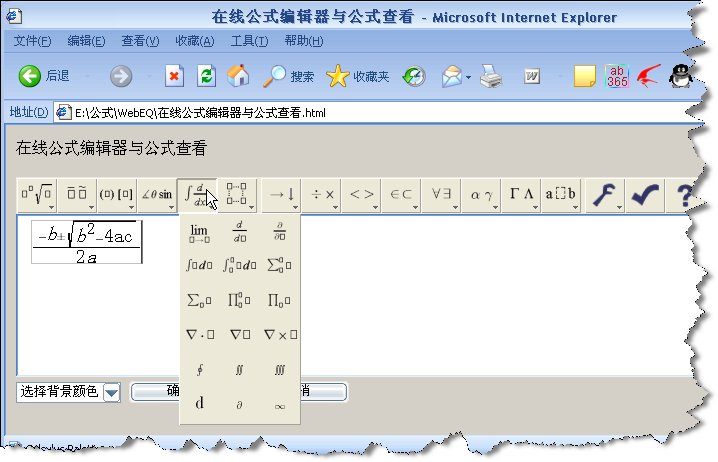Click the quadratic formula in the editor

point(87,242)
